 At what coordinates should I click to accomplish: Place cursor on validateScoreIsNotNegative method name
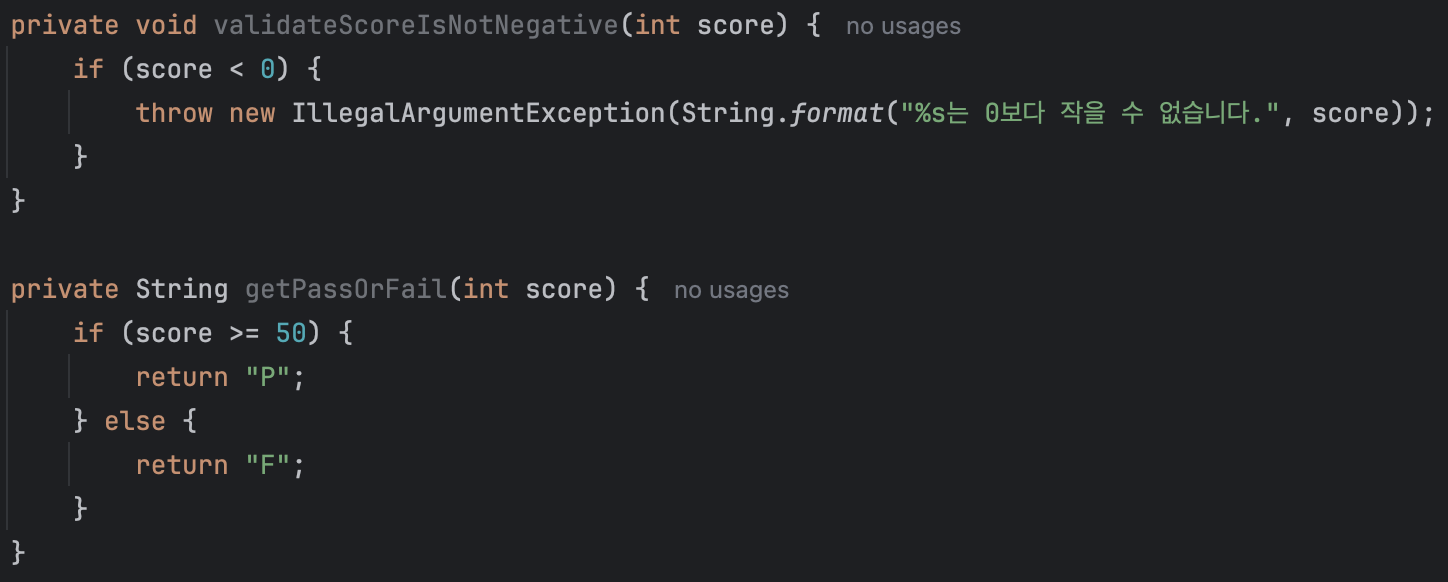click(x=416, y=26)
